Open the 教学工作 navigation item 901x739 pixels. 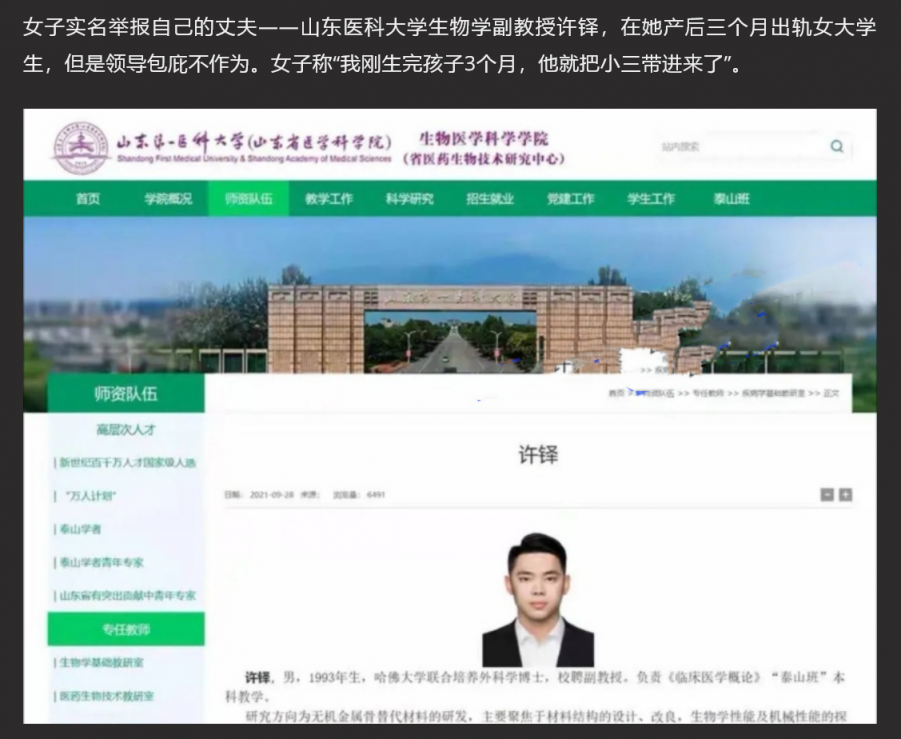[329, 199]
